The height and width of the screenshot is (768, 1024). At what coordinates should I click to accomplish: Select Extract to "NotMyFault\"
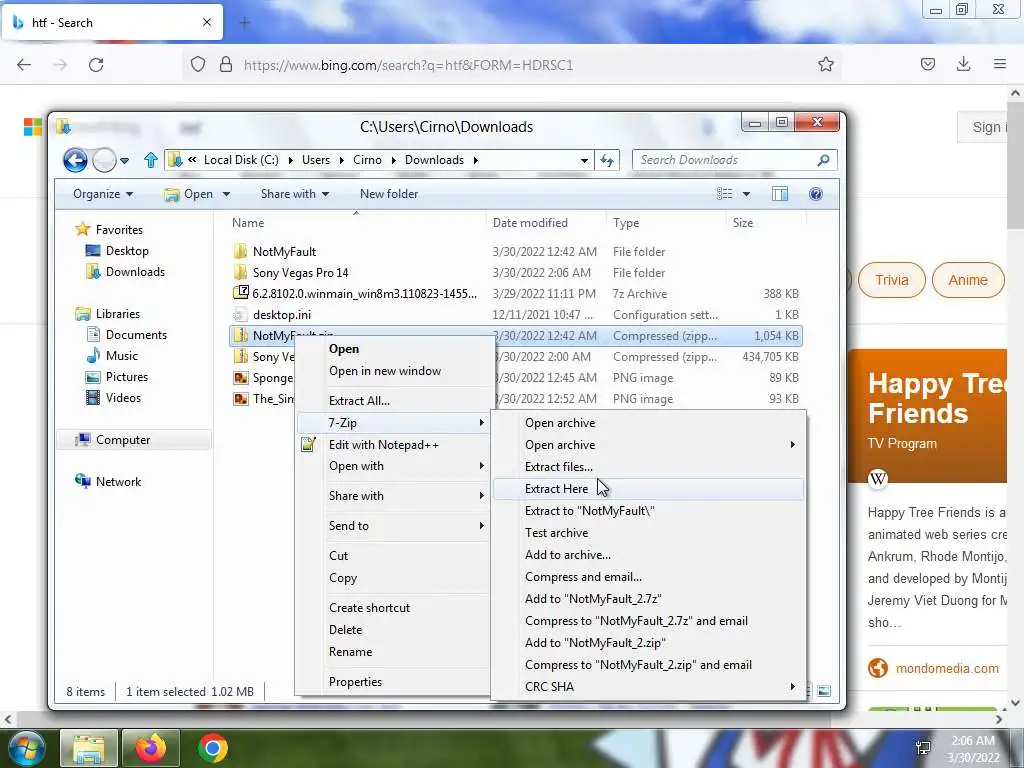coord(648,511)
